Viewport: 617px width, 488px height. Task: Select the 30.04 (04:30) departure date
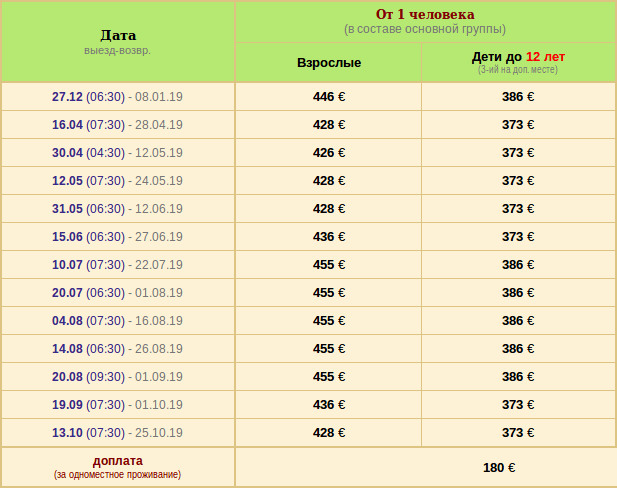[x=67, y=153]
